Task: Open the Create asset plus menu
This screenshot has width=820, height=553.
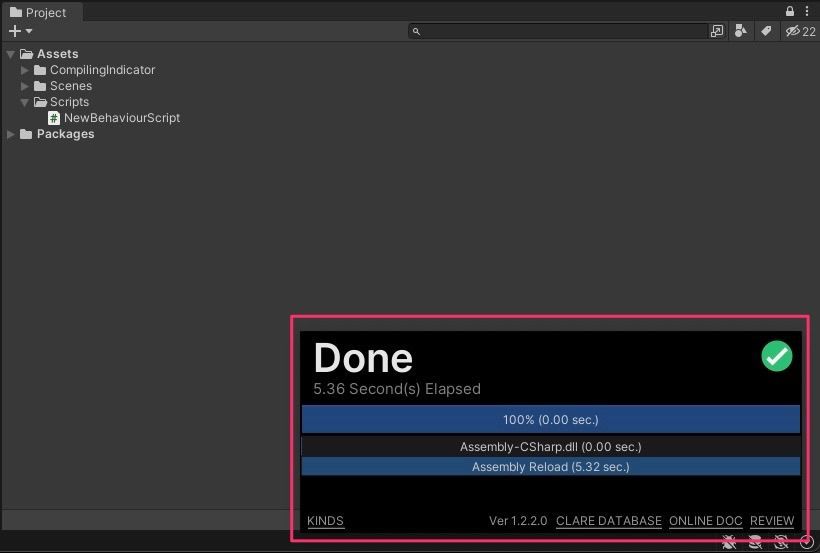Action: click(x=20, y=31)
